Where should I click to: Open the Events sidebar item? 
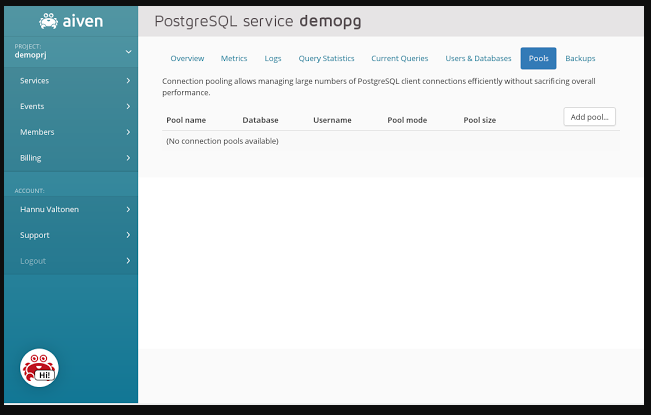pos(32,106)
